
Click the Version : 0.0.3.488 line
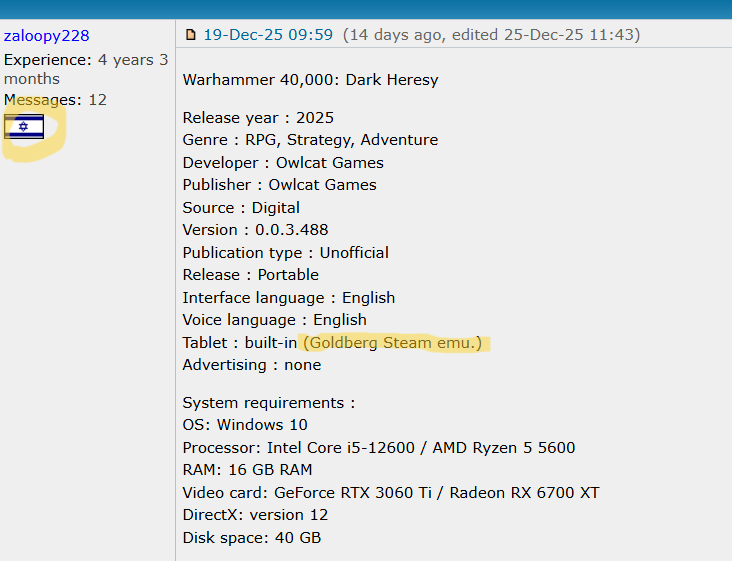point(255,230)
